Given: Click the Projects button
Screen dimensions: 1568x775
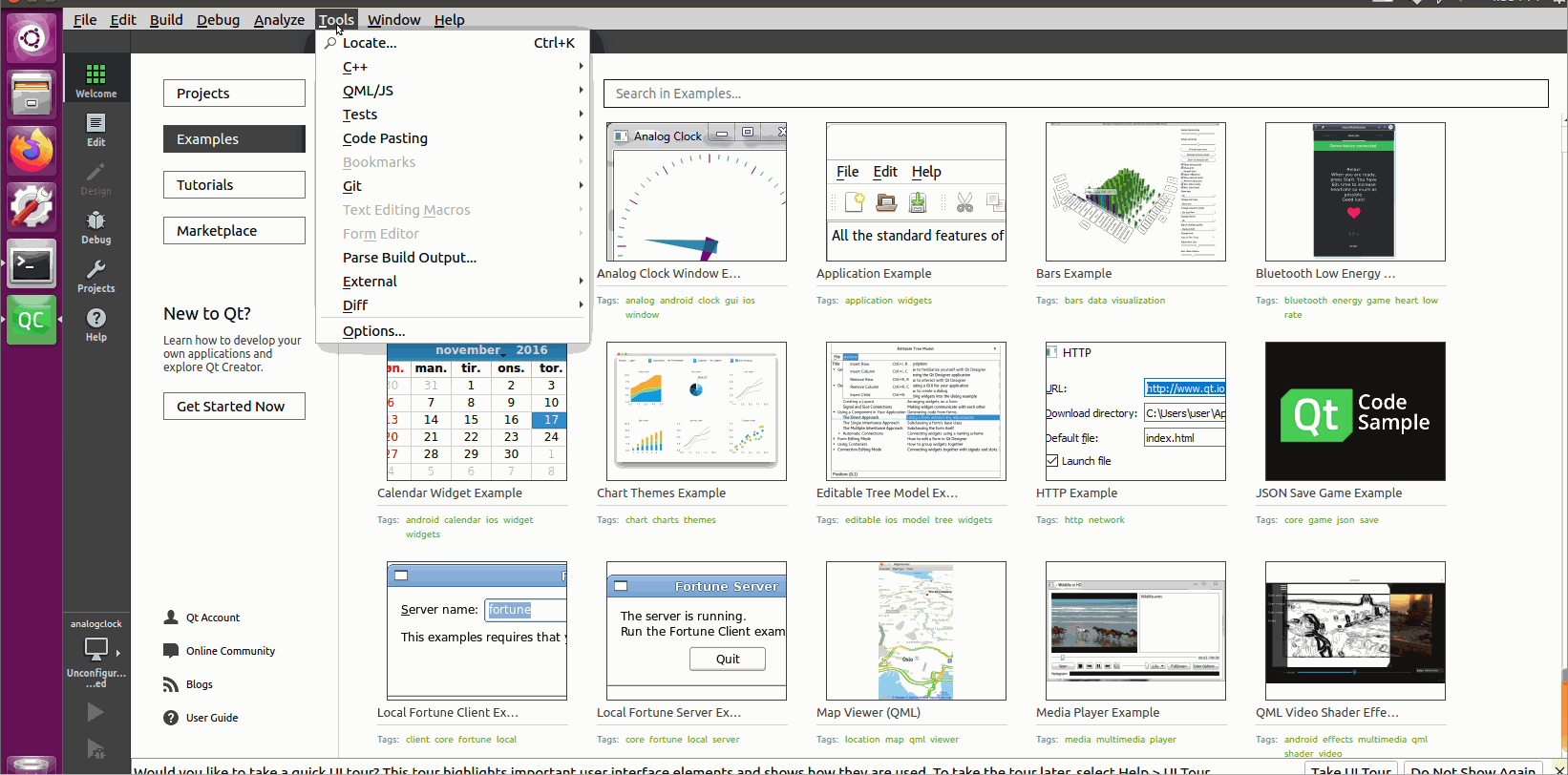Looking at the screenshot, I should (x=234, y=94).
